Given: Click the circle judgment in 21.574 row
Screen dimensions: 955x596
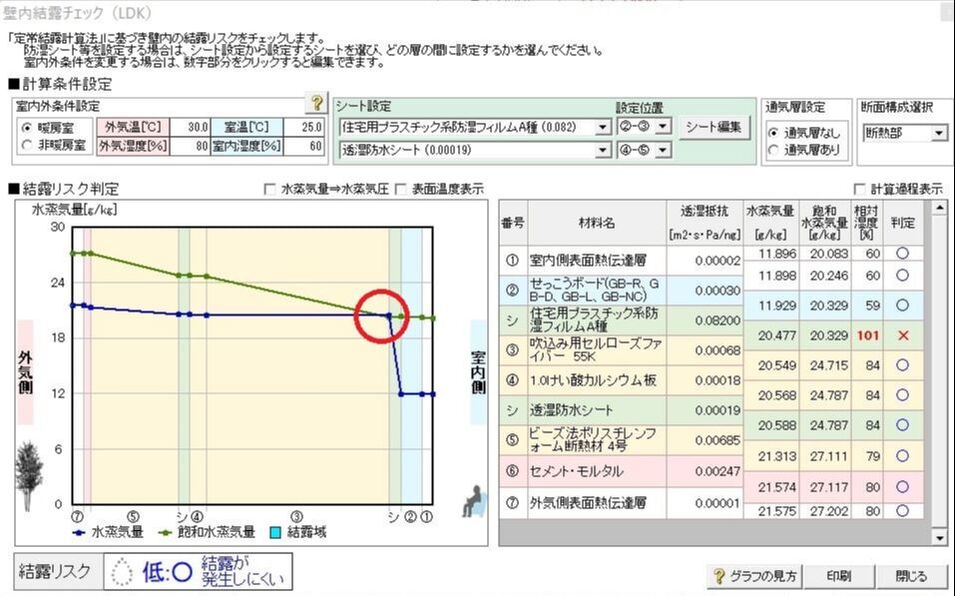Looking at the screenshot, I should click(903, 486).
